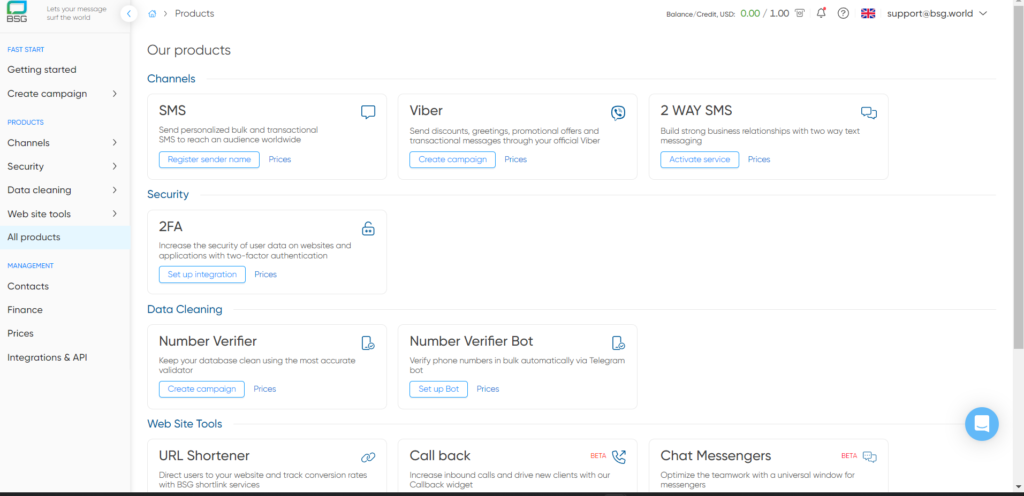The image size is (1024, 496).
Task: Click the Chat Messengers bubbles icon
Action: [x=870, y=456]
